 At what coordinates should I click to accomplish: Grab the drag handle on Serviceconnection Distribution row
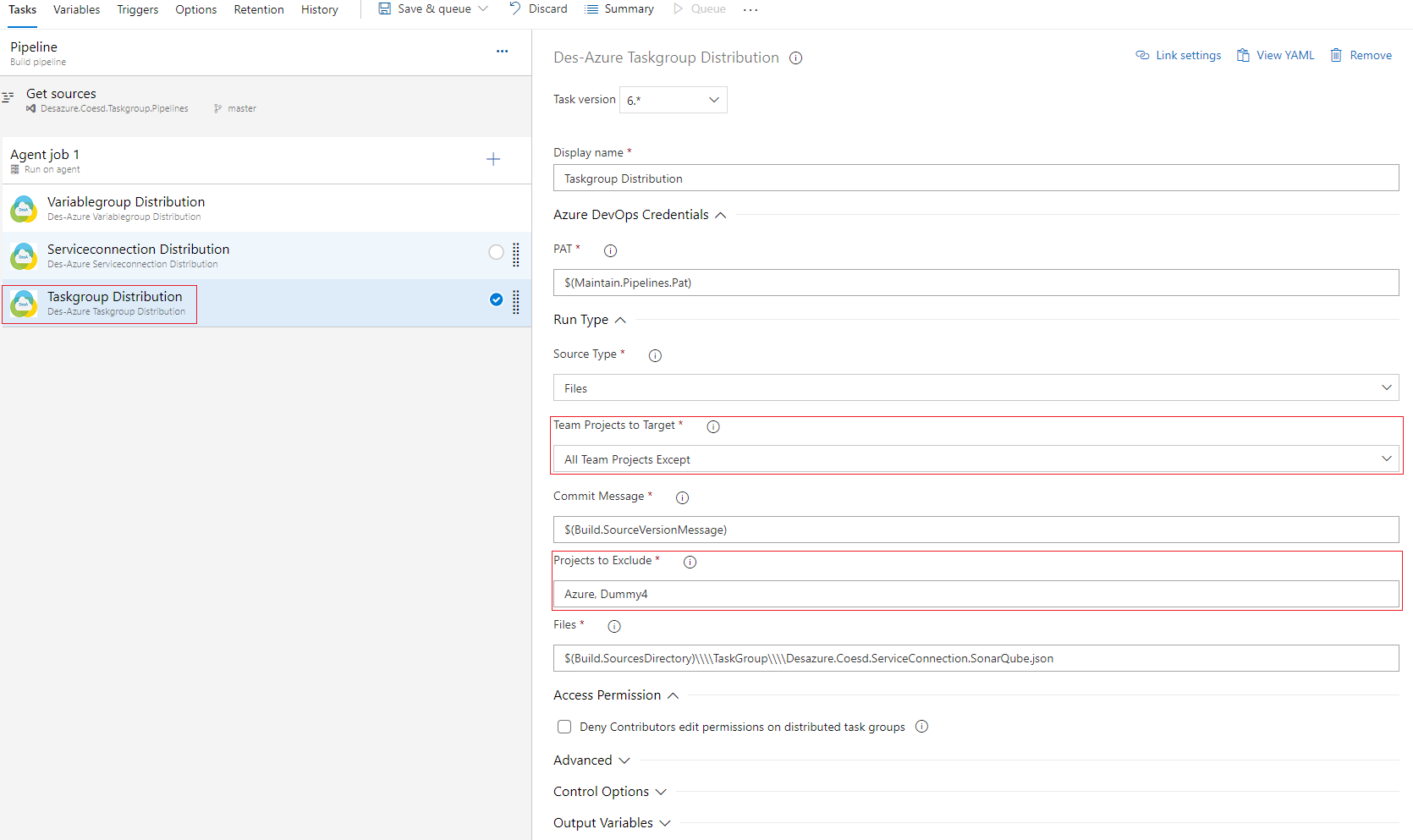516,255
